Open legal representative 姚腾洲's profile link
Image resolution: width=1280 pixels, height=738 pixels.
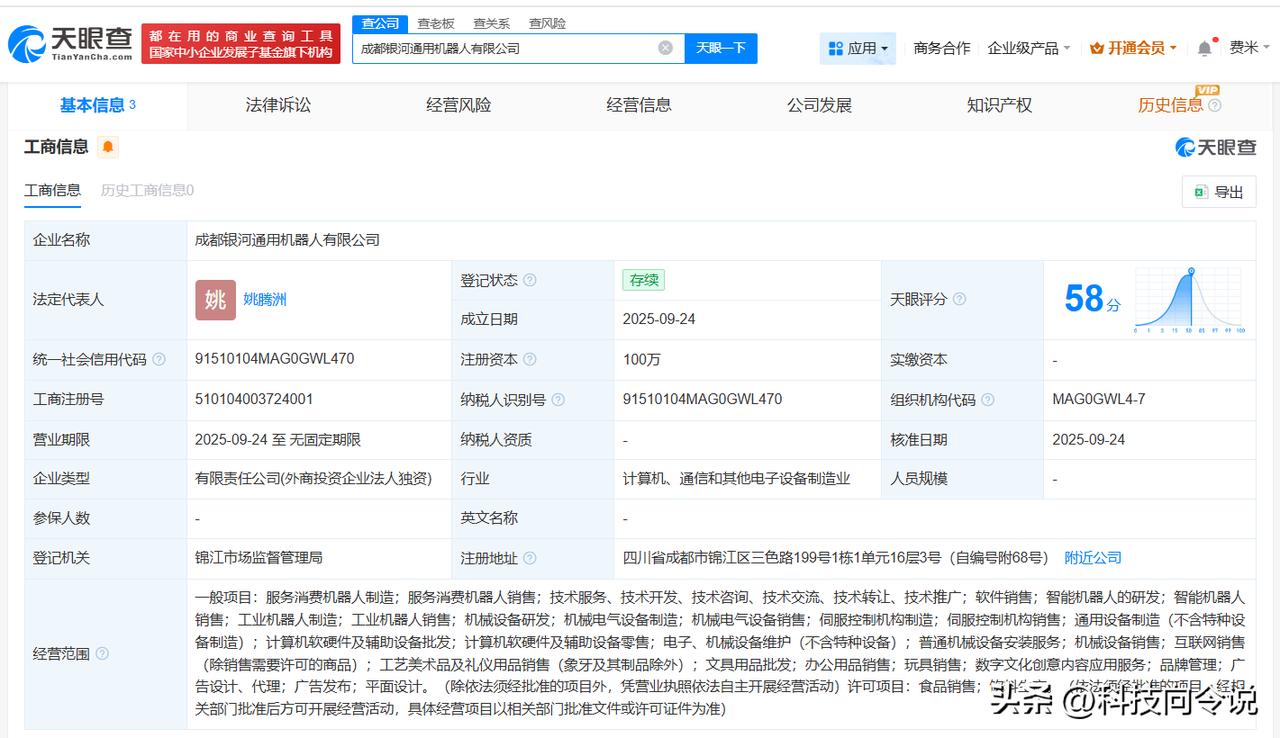[x=265, y=299]
